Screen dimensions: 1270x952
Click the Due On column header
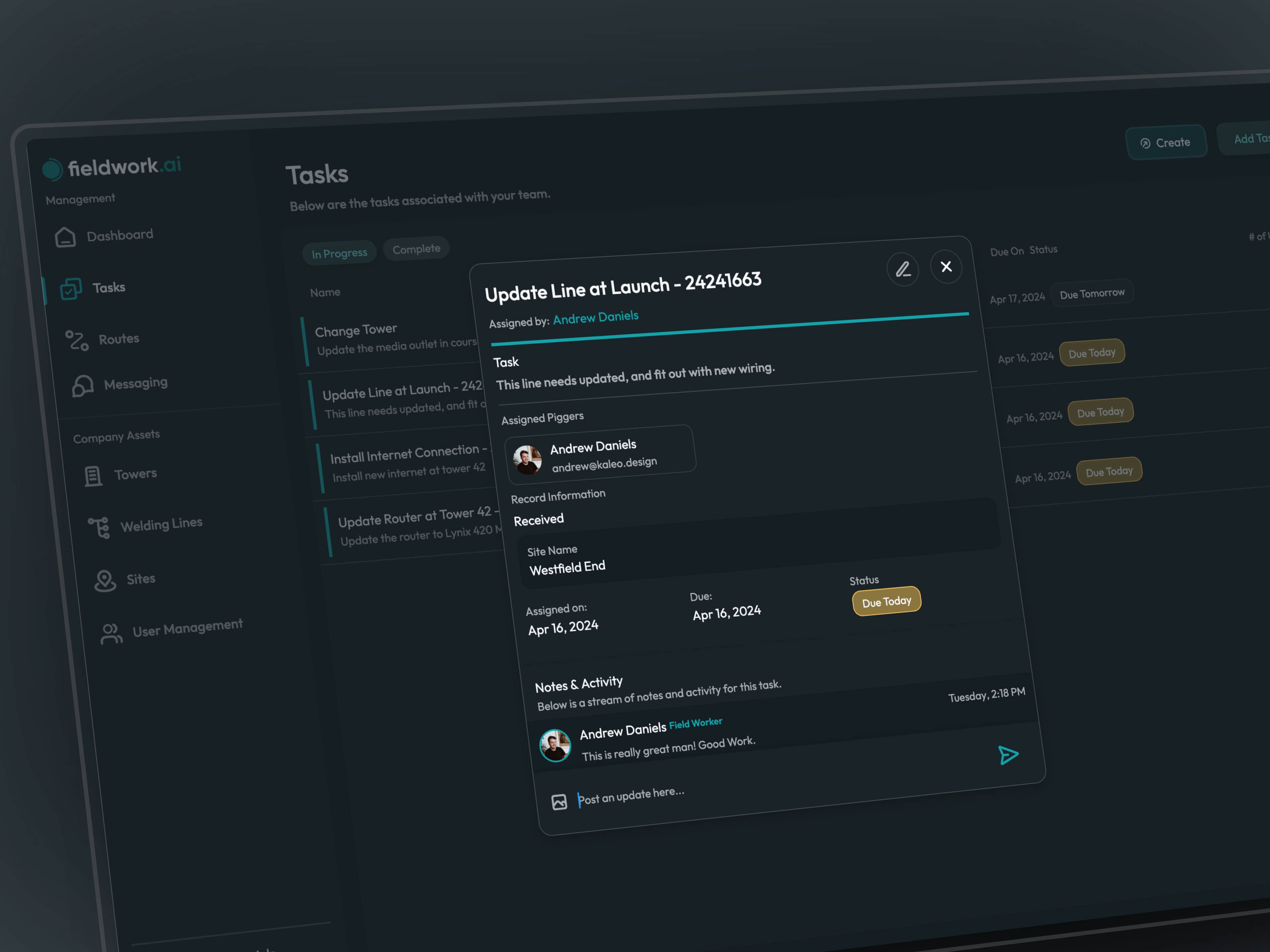click(x=1007, y=251)
